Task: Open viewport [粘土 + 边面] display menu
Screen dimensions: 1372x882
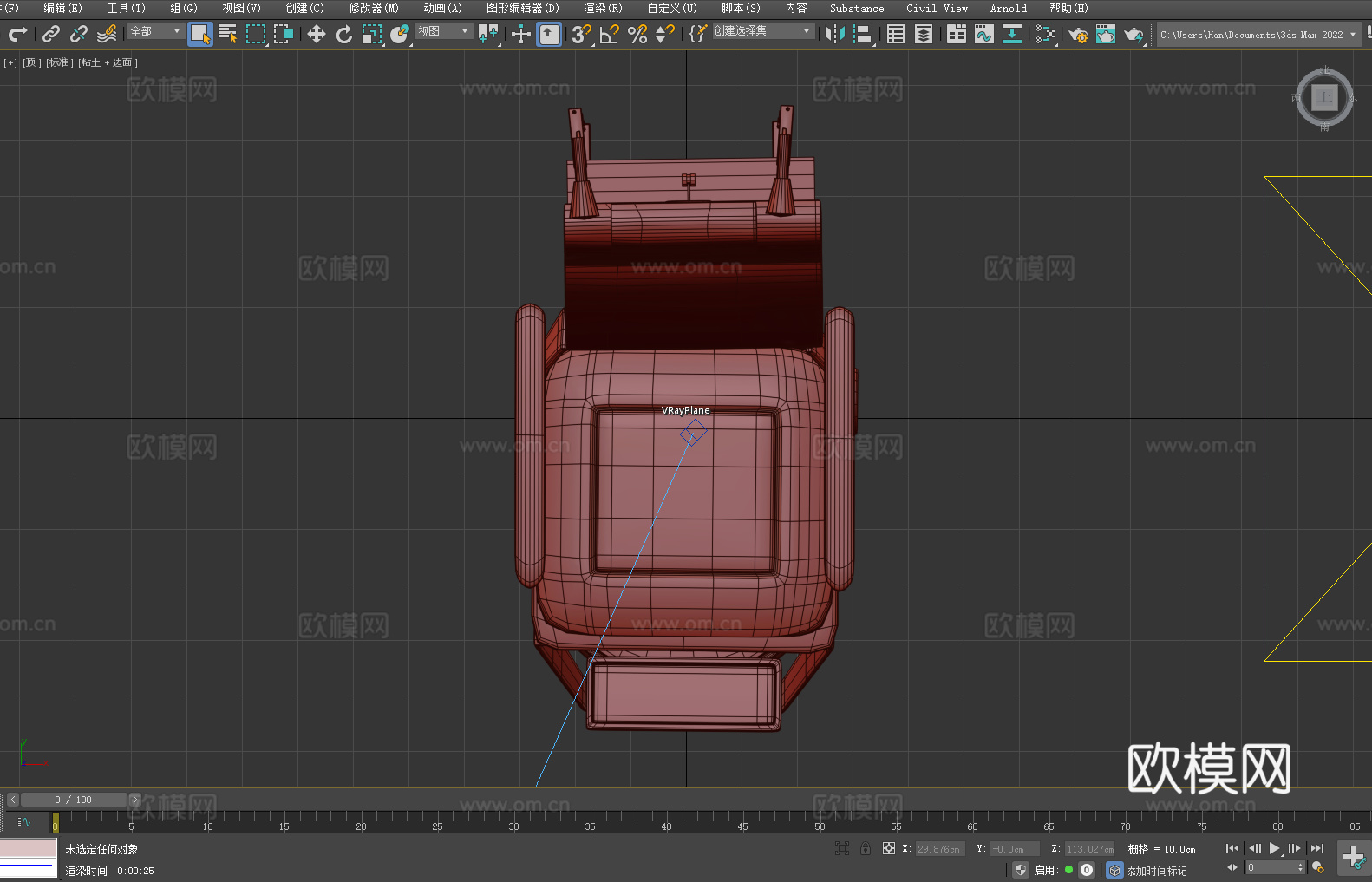Action: click(108, 62)
